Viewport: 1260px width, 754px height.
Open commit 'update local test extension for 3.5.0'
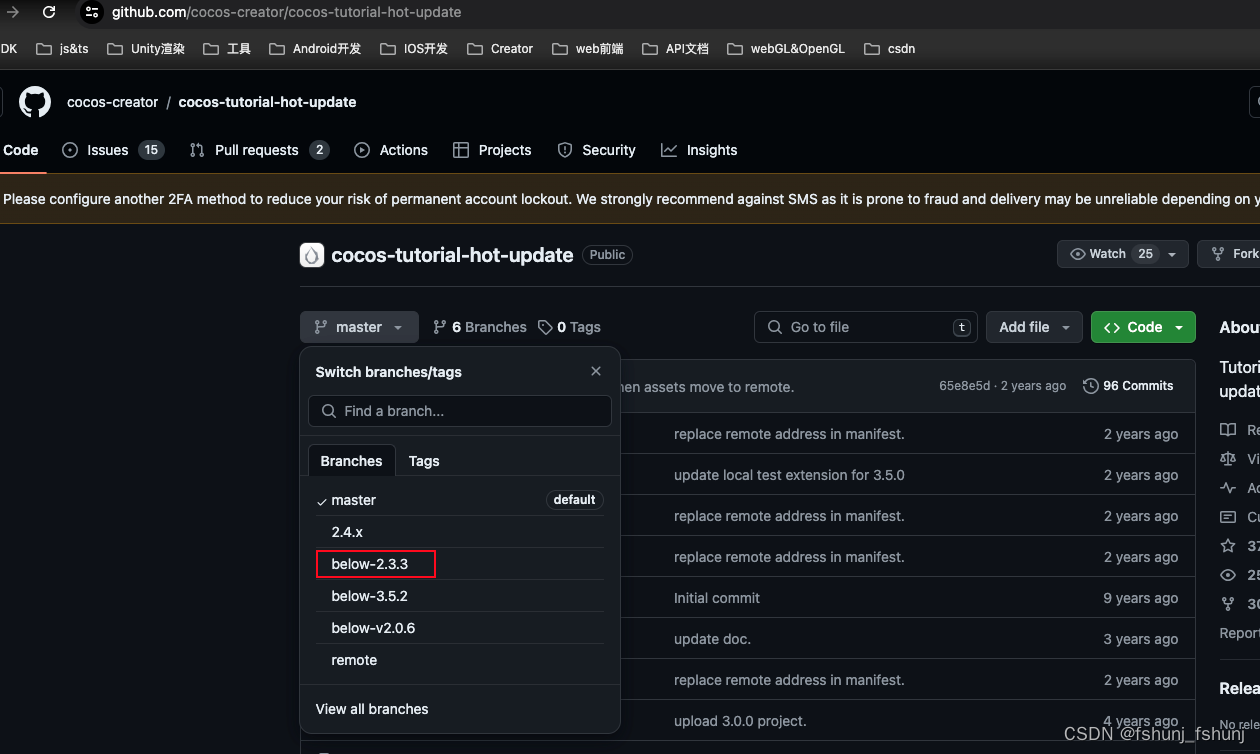coord(789,475)
